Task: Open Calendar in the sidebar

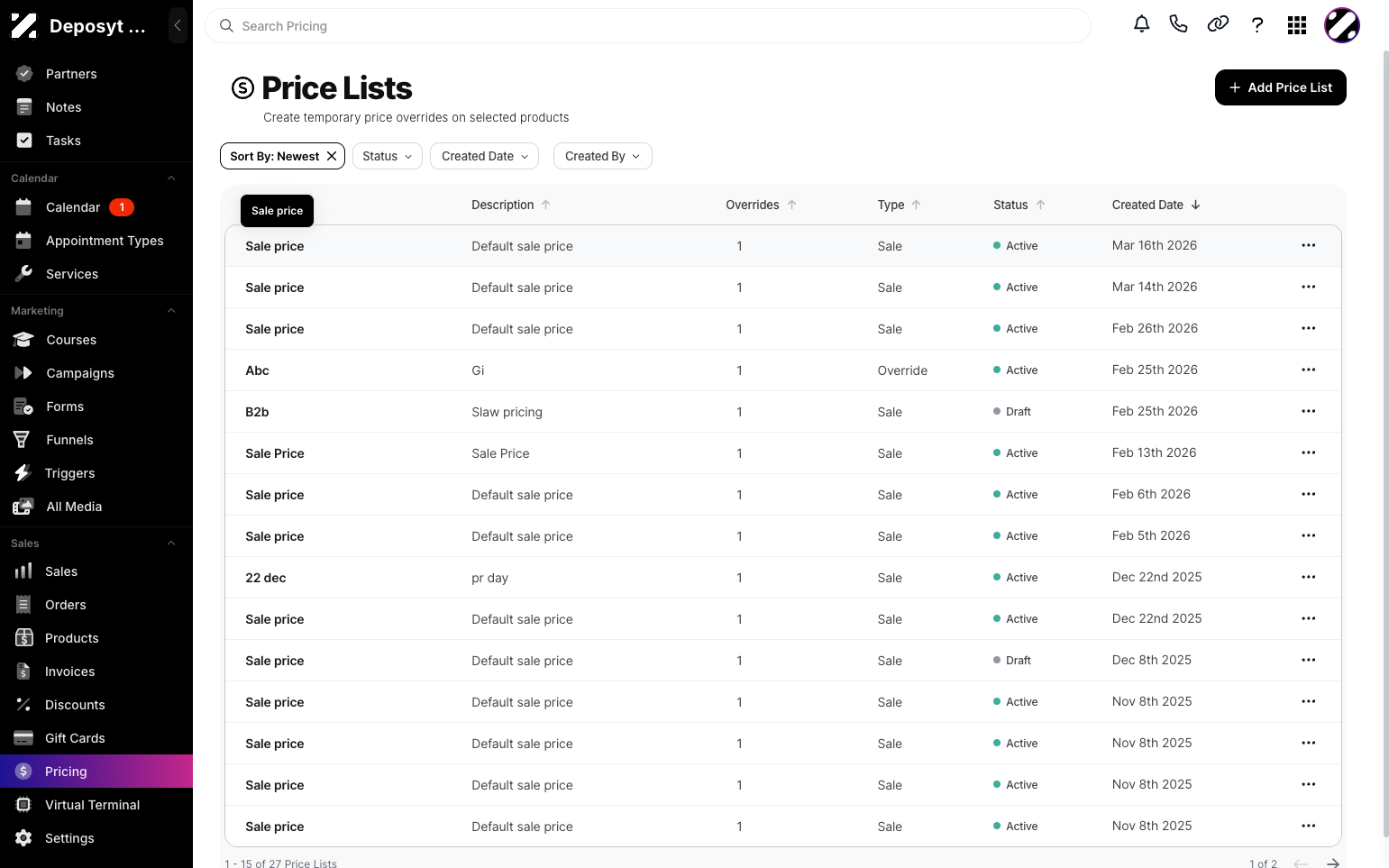Action: [96, 207]
